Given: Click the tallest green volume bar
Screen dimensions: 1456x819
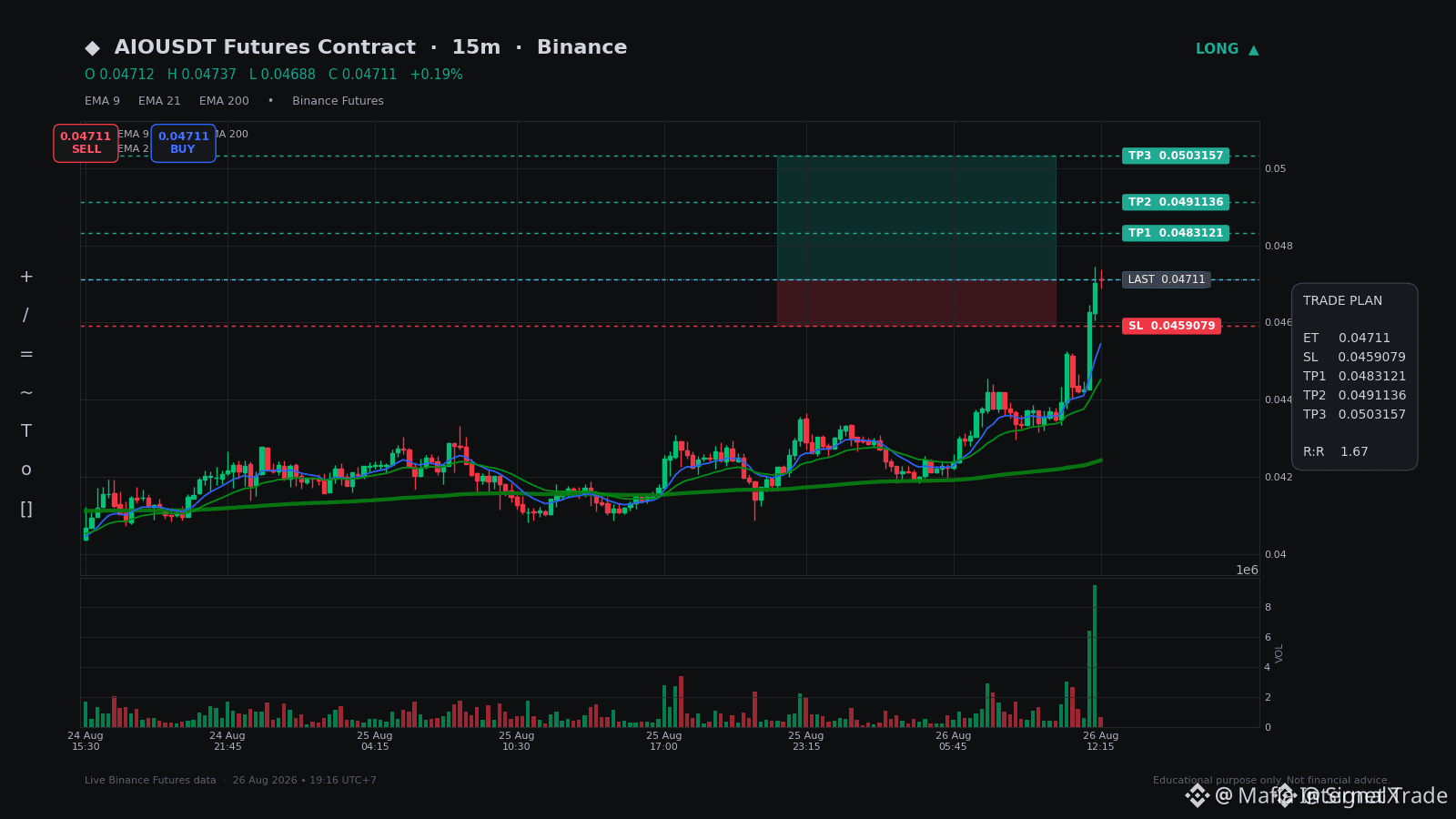Looking at the screenshot, I should [x=1095, y=656].
